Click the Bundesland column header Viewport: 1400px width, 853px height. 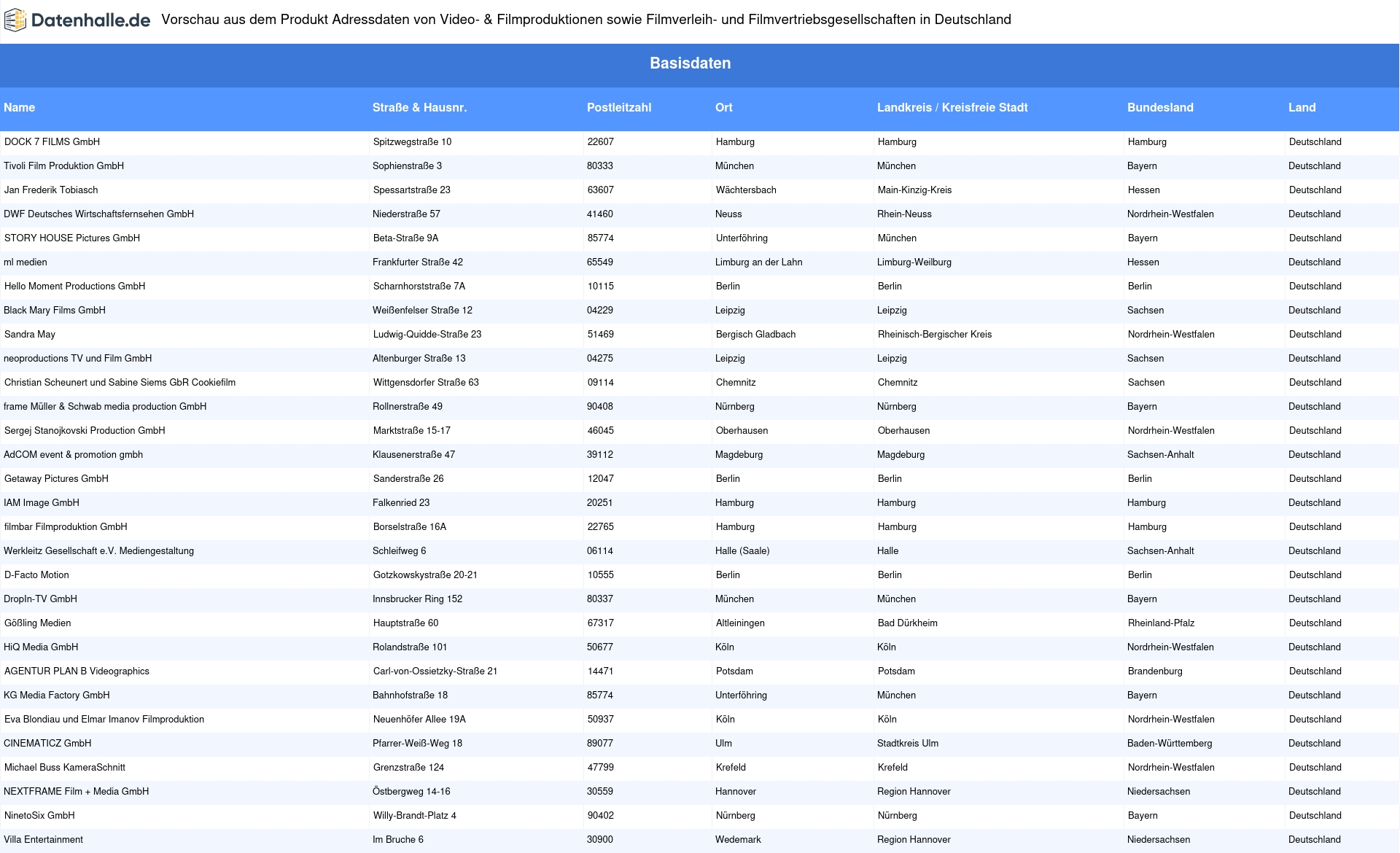(1160, 108)
